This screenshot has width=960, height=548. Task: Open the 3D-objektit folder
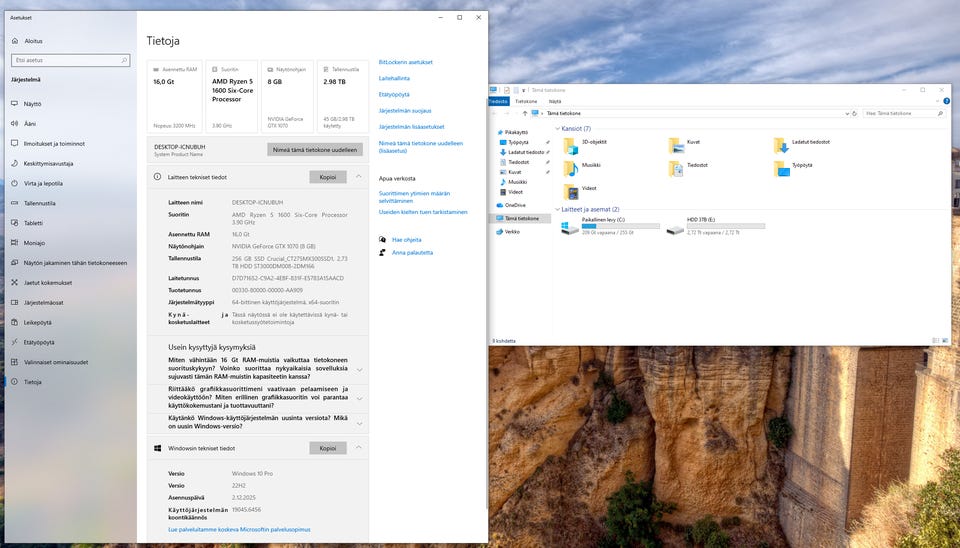(585, 145)
